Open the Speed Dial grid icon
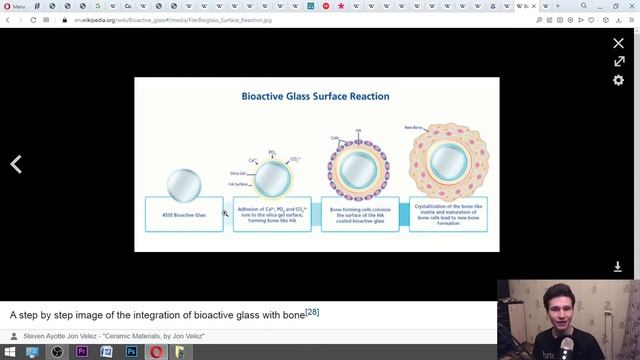The image size is (640, 360). [x=46, y=20]
